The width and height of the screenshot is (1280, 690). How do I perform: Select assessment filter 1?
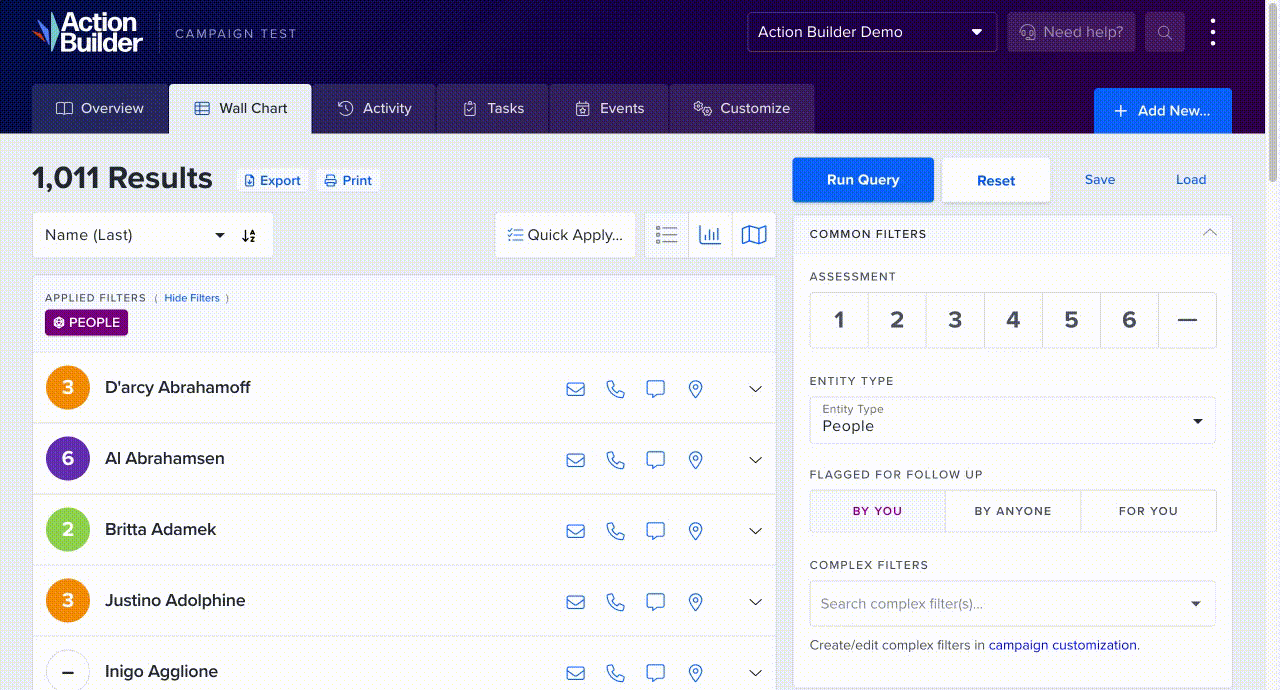[x=839, y=320]
